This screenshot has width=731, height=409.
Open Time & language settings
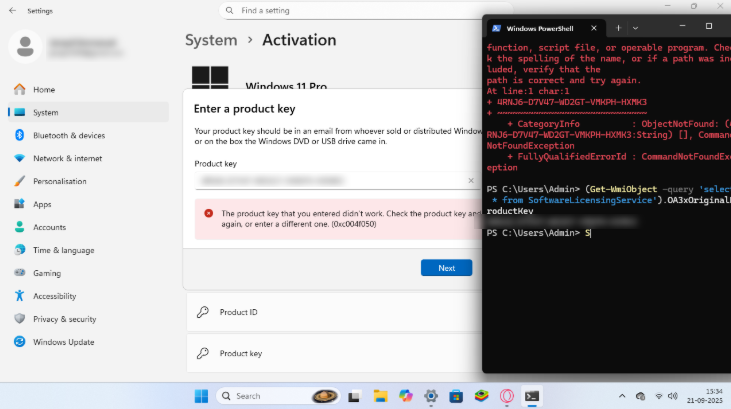tap(89, 250)
